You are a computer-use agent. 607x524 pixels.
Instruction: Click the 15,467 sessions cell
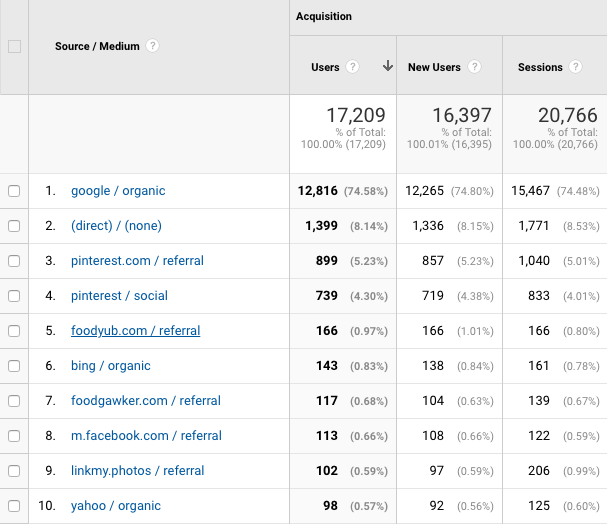click(x=530, y=191)
